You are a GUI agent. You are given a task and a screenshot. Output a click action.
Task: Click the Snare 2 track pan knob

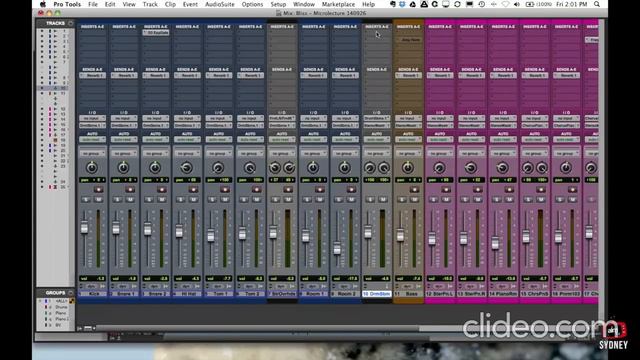tap(155, 167)
